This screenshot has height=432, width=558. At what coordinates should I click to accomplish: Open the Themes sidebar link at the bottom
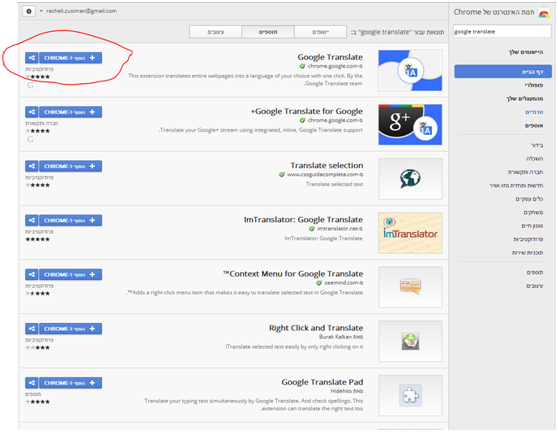[534, 286]
